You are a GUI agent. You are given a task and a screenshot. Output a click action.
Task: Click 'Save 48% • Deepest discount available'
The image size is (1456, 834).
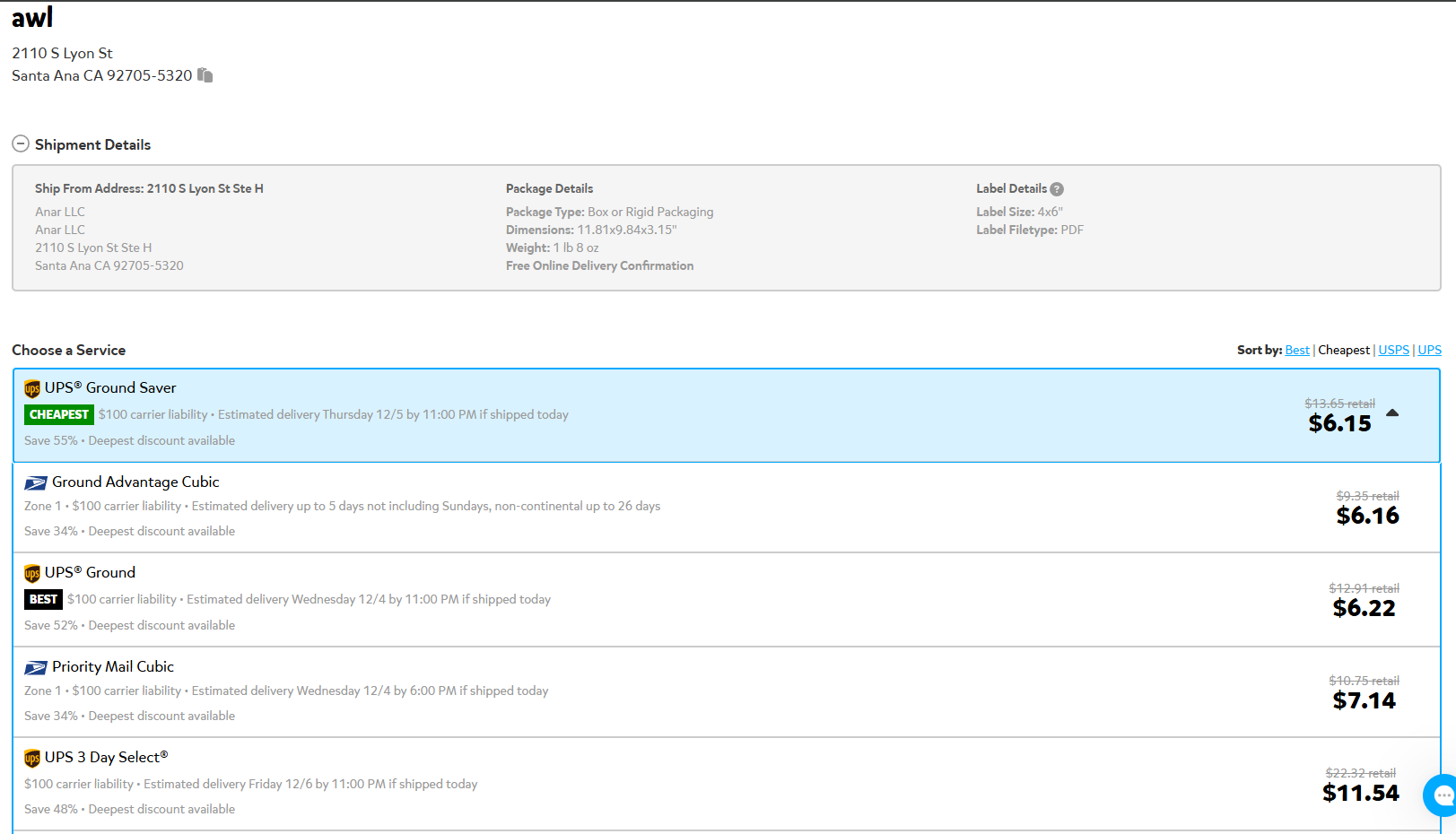(x=129, y=809)
